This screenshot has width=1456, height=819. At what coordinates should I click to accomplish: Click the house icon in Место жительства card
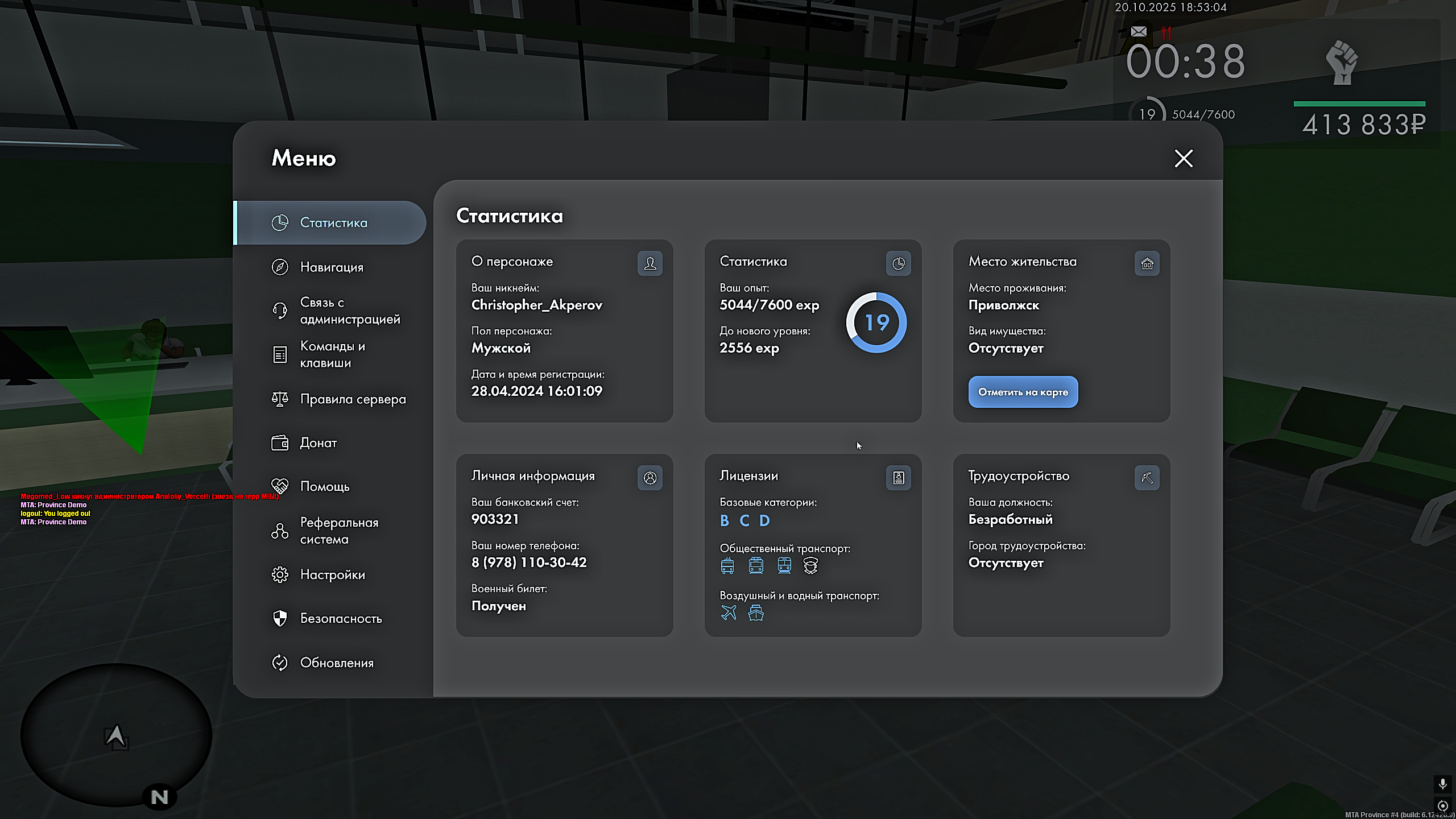[1147, 263]
